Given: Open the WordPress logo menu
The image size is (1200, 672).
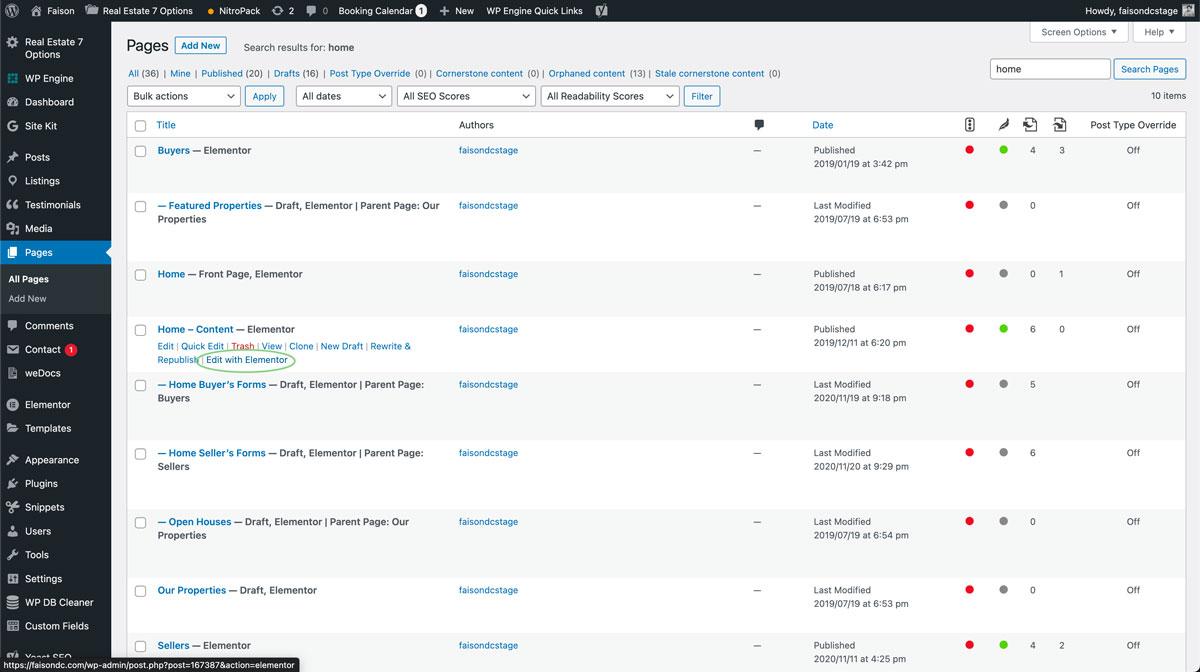Looking at the screenshot, I should 12,11.
